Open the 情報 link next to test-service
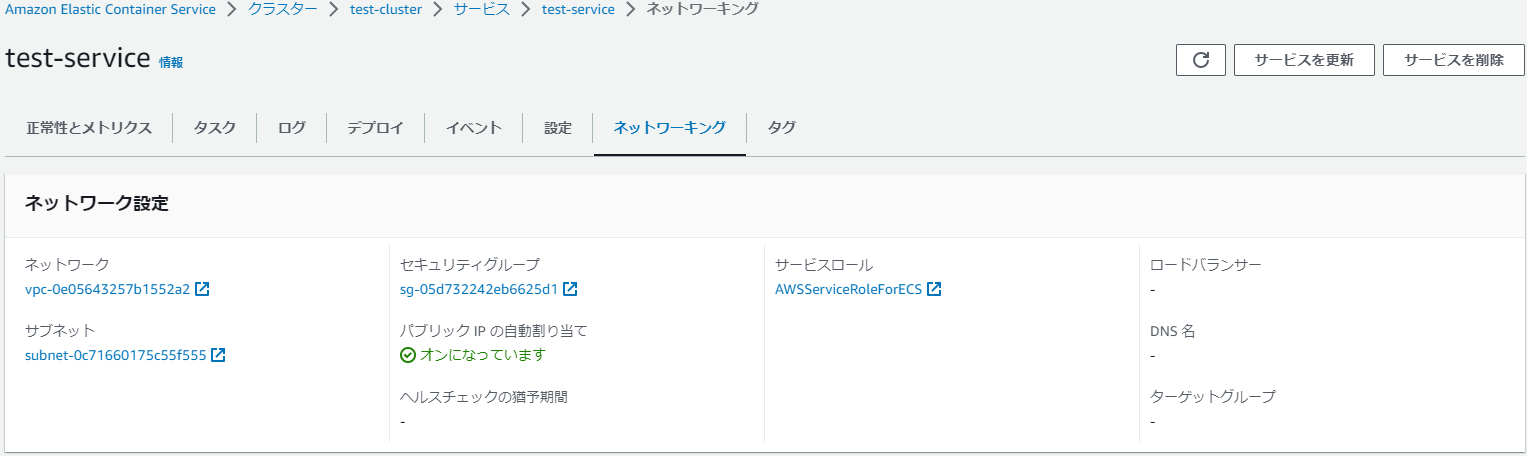Screen dimensions: 1527x456 171,62
